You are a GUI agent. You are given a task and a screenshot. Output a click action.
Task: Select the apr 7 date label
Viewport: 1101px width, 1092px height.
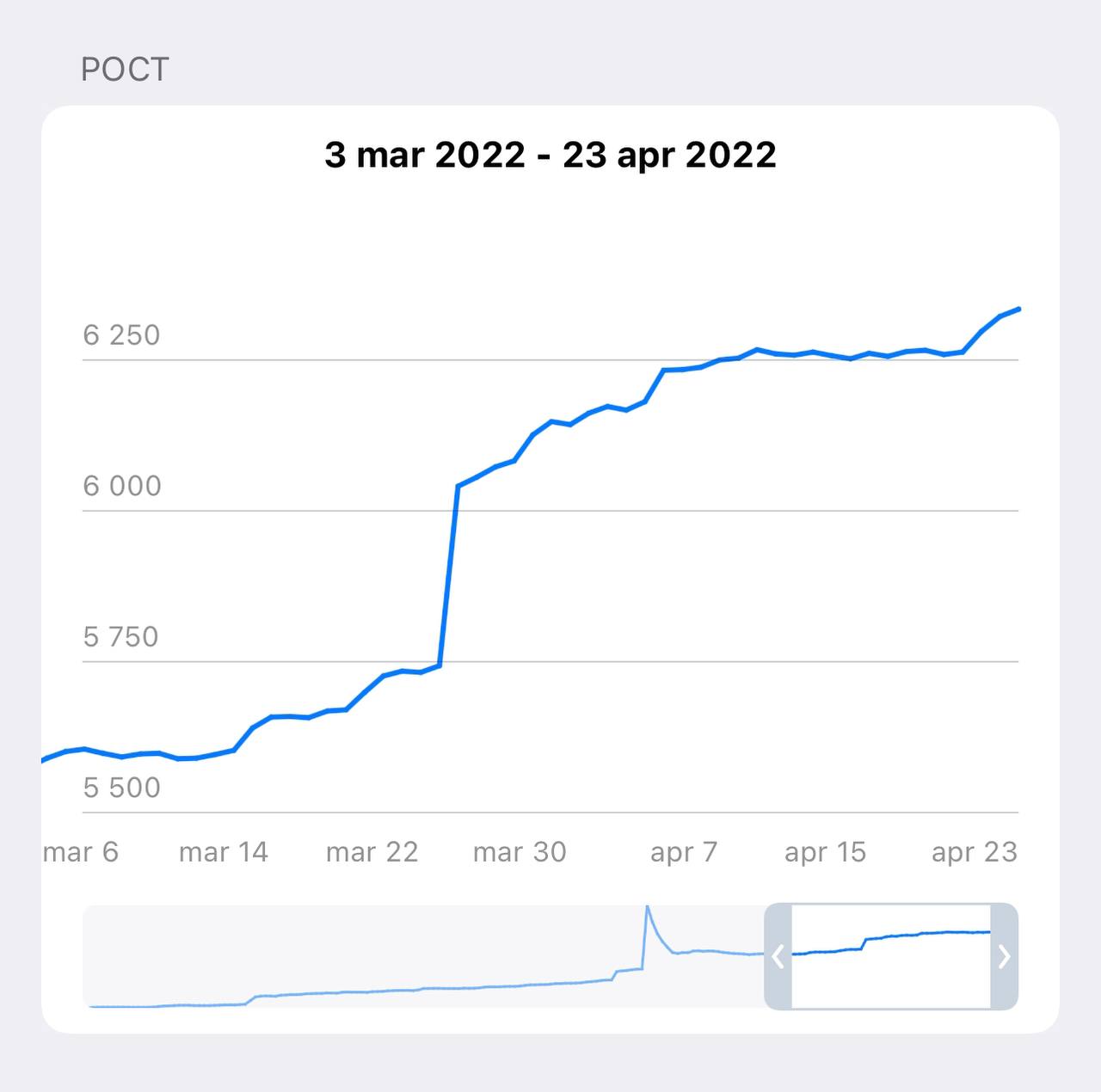pyautogui.click(x=684, y=852)
